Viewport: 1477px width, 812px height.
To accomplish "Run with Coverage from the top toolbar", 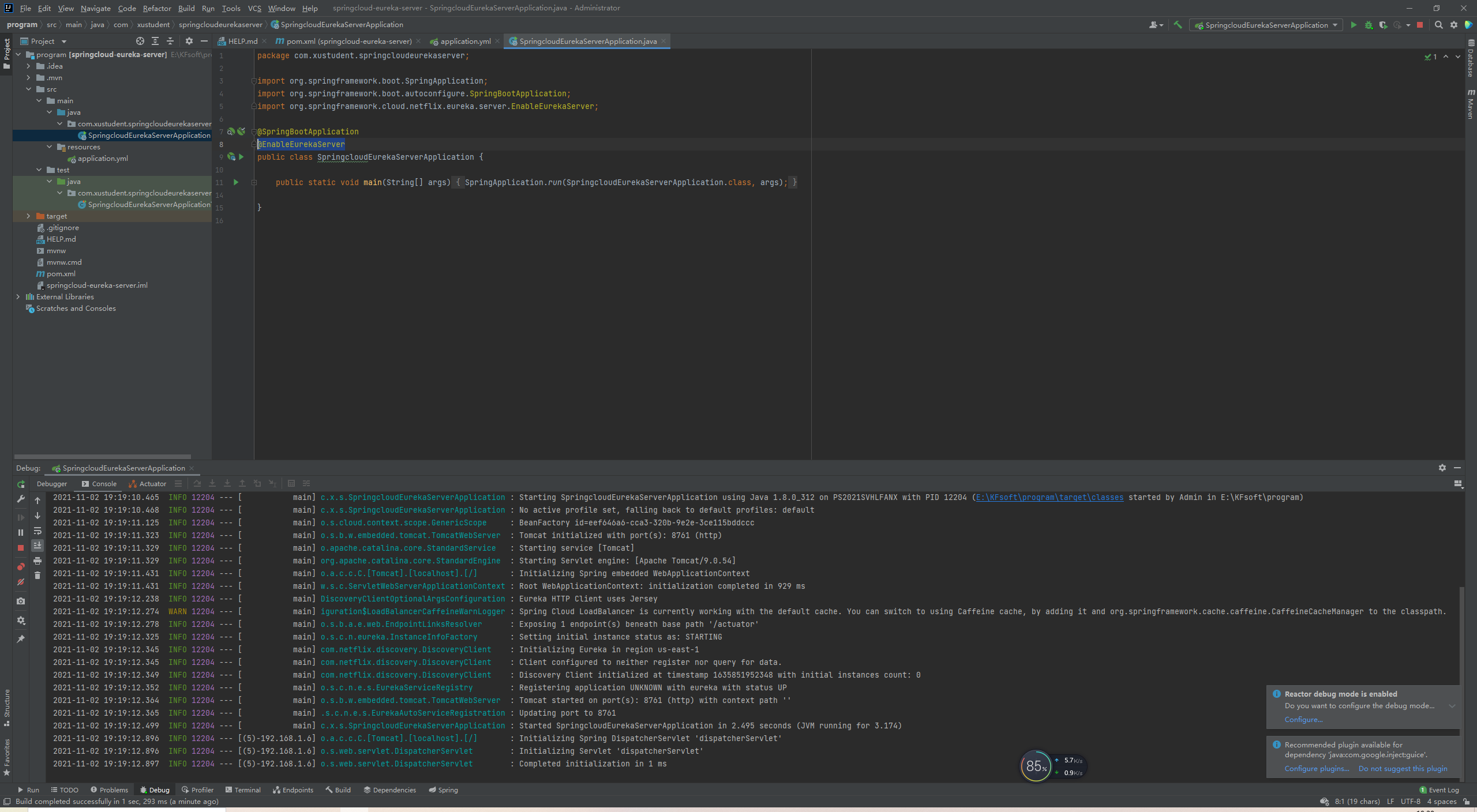I will pos(1383,25).
